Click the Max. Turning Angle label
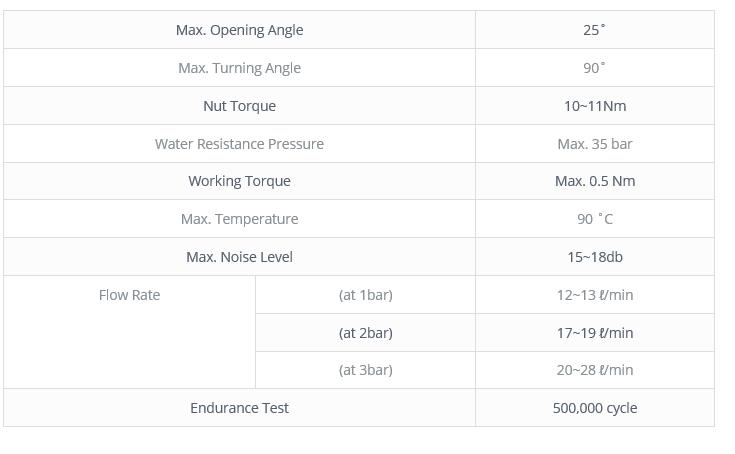This screenshot has width=735, height=454. point(240,68)
